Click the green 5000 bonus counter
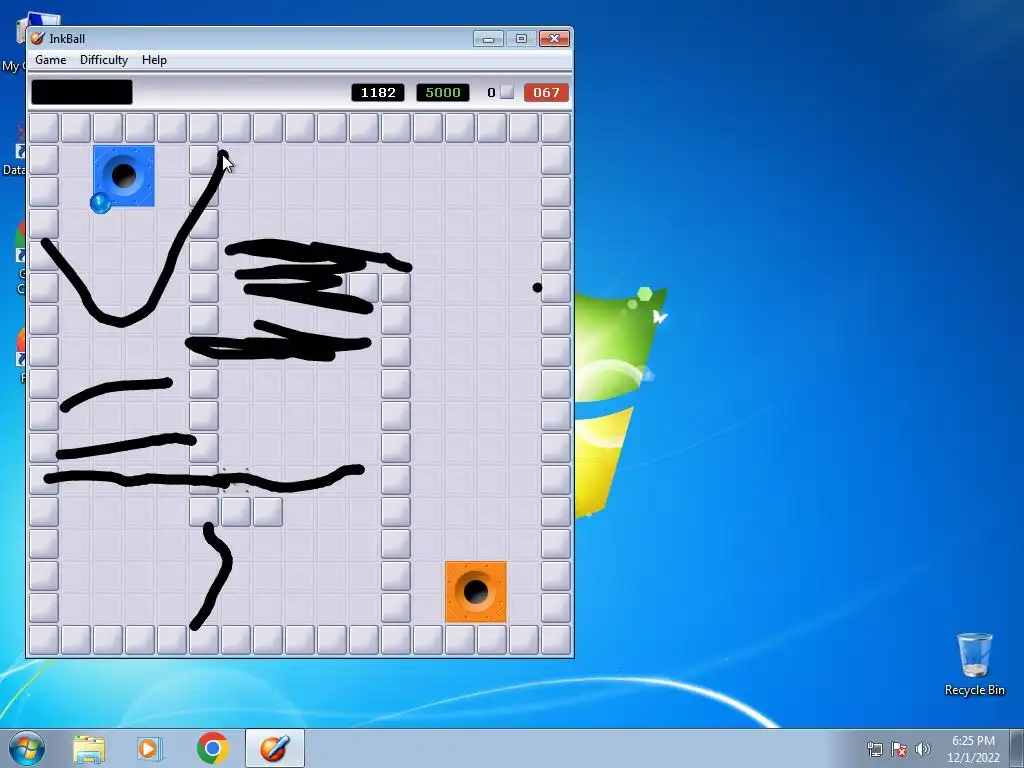The image size is (1024, 768). click(443, 93)
